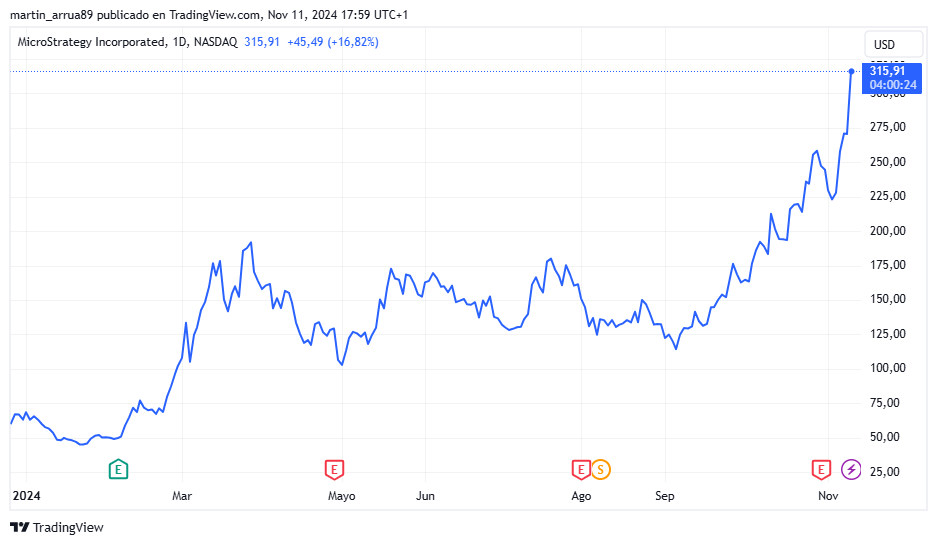Click the 2024 year label on time axis
Image resolution: width=937 pixels, height=545 pixels.
[x=24, y=496]
